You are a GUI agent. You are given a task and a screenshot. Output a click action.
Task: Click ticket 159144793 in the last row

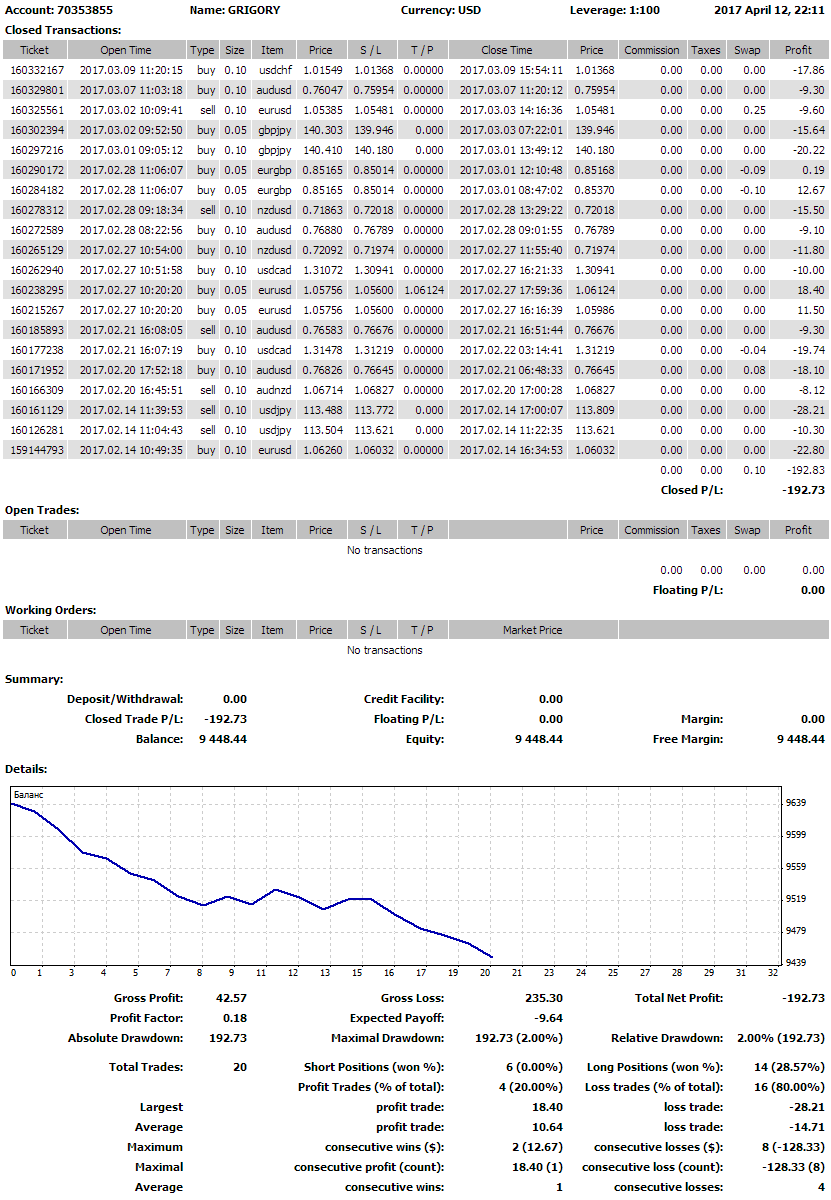[37, 450]
